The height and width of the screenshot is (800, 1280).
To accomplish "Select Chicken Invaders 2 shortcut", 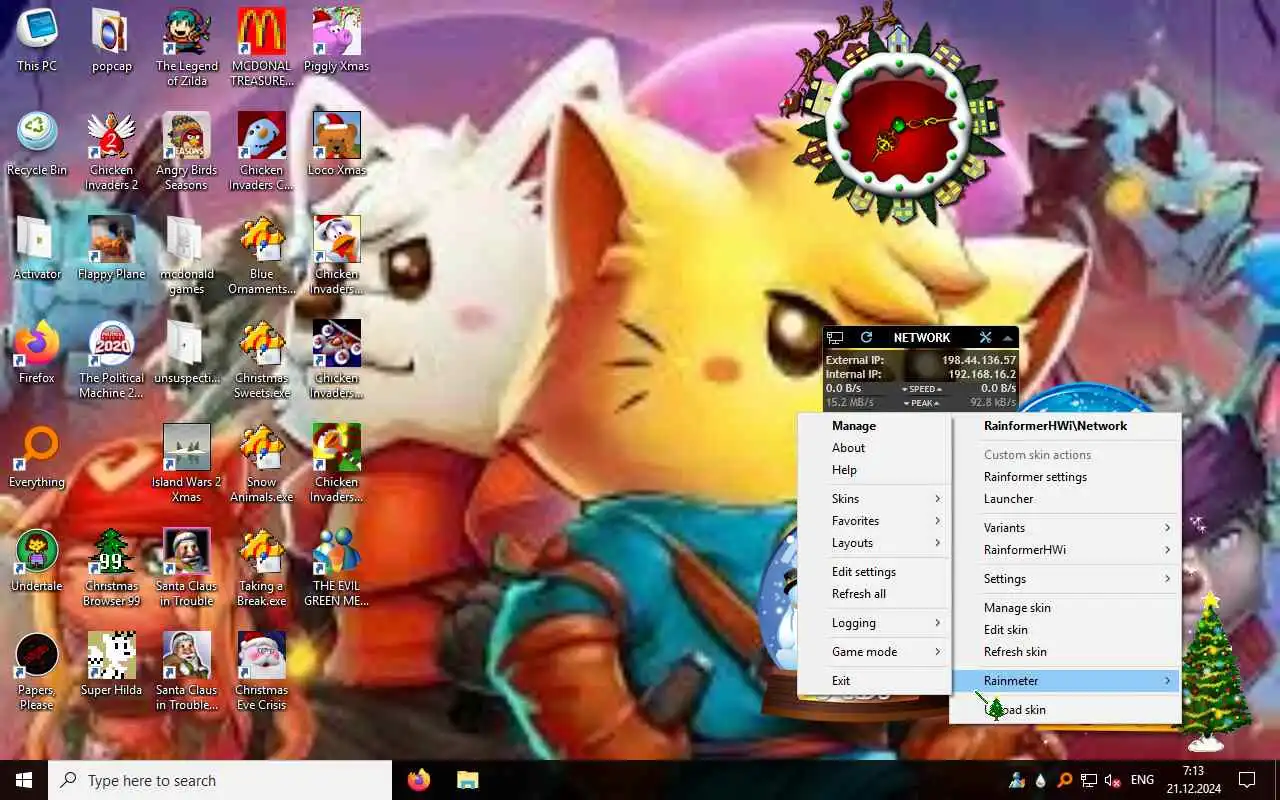I will 112,151.
